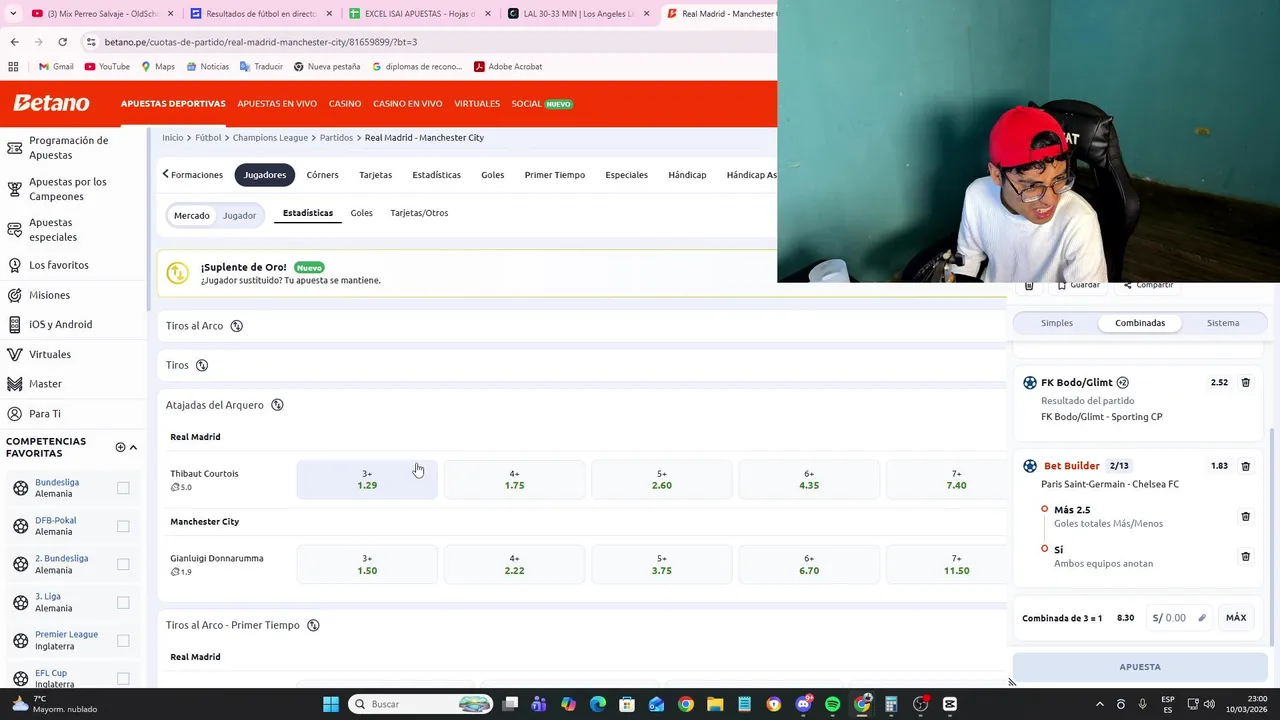The image size is (1280, 720).
Task: Add a favorite competition with plus icon
Action: click(120, 447)
